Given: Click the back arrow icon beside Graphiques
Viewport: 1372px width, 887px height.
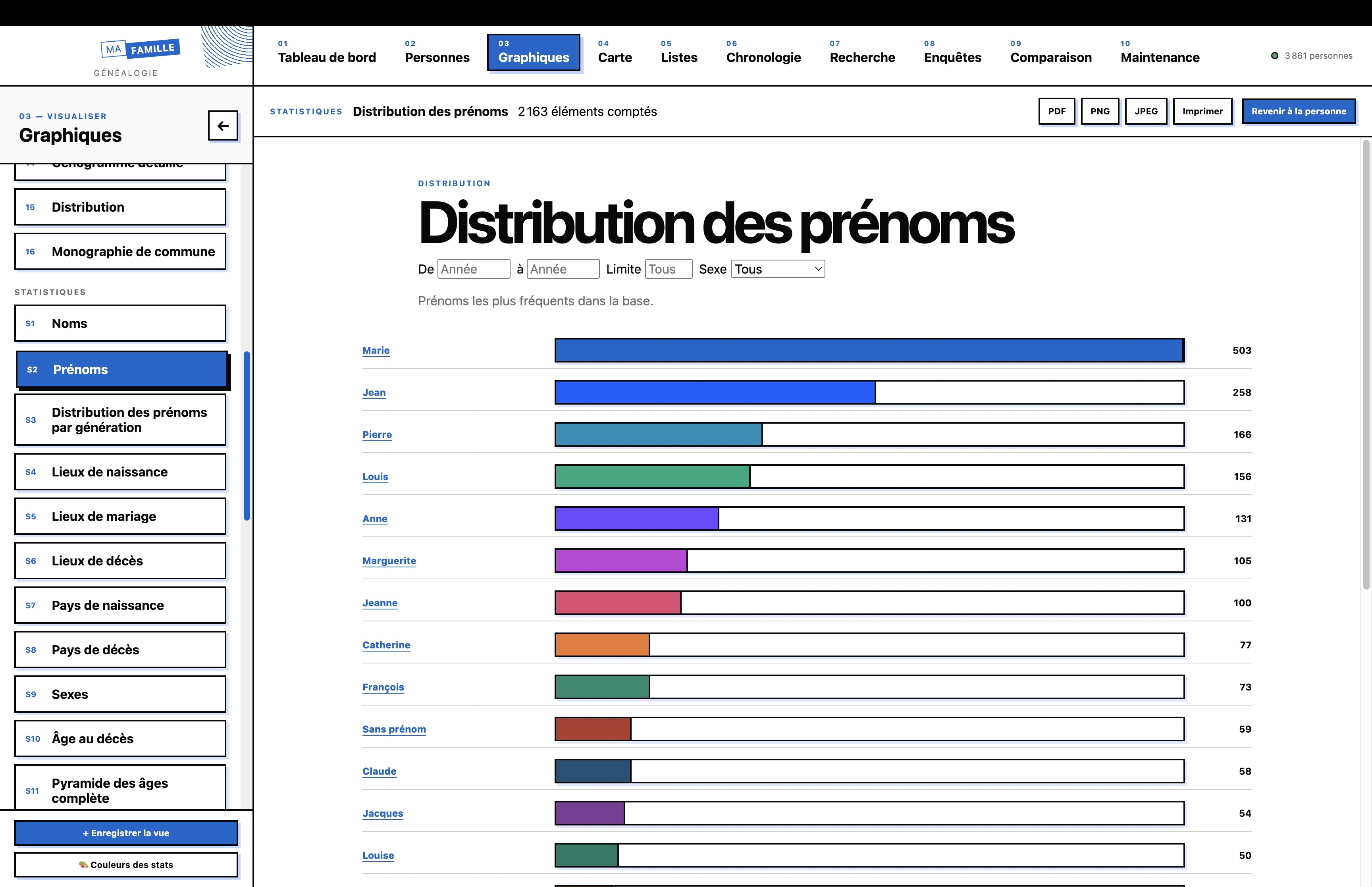Looking at the screenshot, I should (x=223, y=125).
